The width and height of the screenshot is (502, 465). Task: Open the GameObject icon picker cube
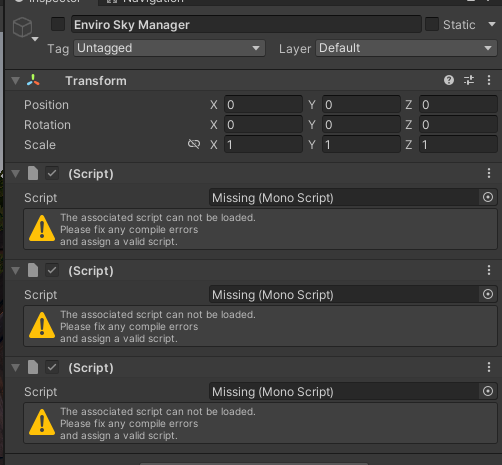click(22, 27)
